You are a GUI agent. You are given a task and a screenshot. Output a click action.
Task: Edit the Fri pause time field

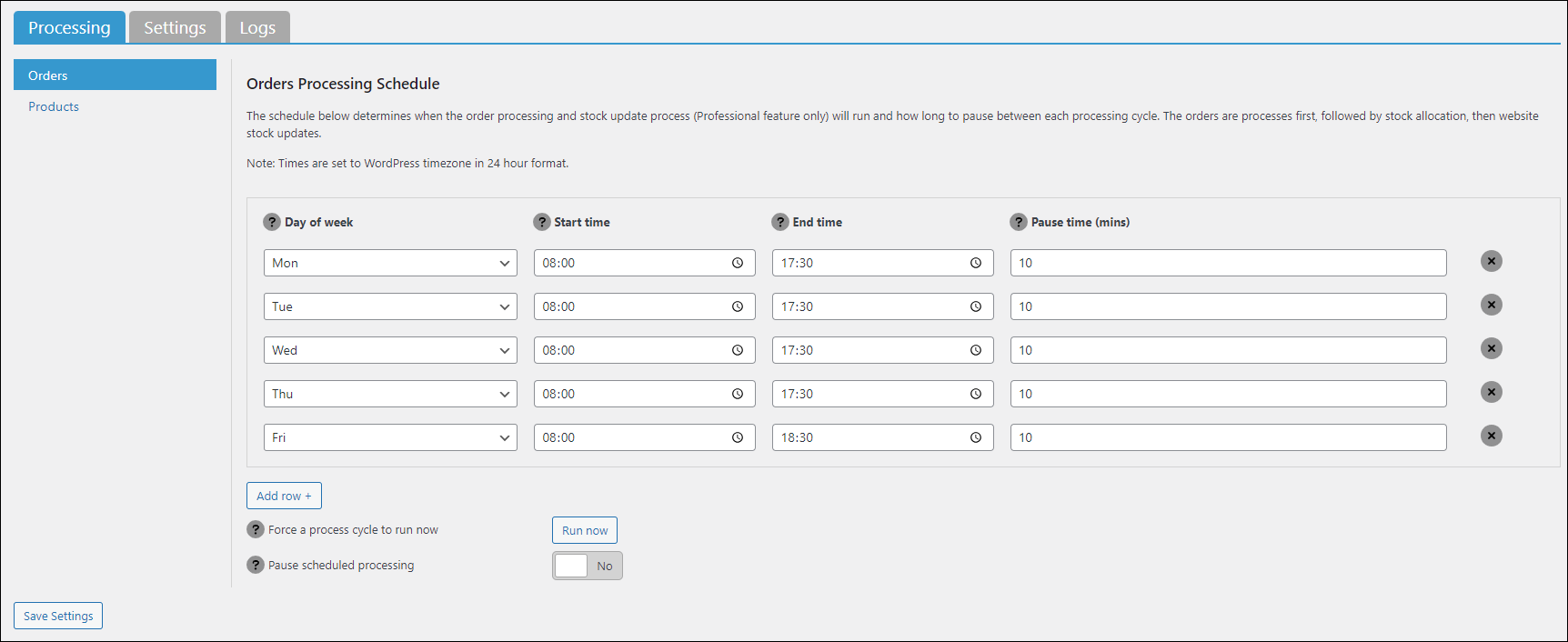point(1228,437)
